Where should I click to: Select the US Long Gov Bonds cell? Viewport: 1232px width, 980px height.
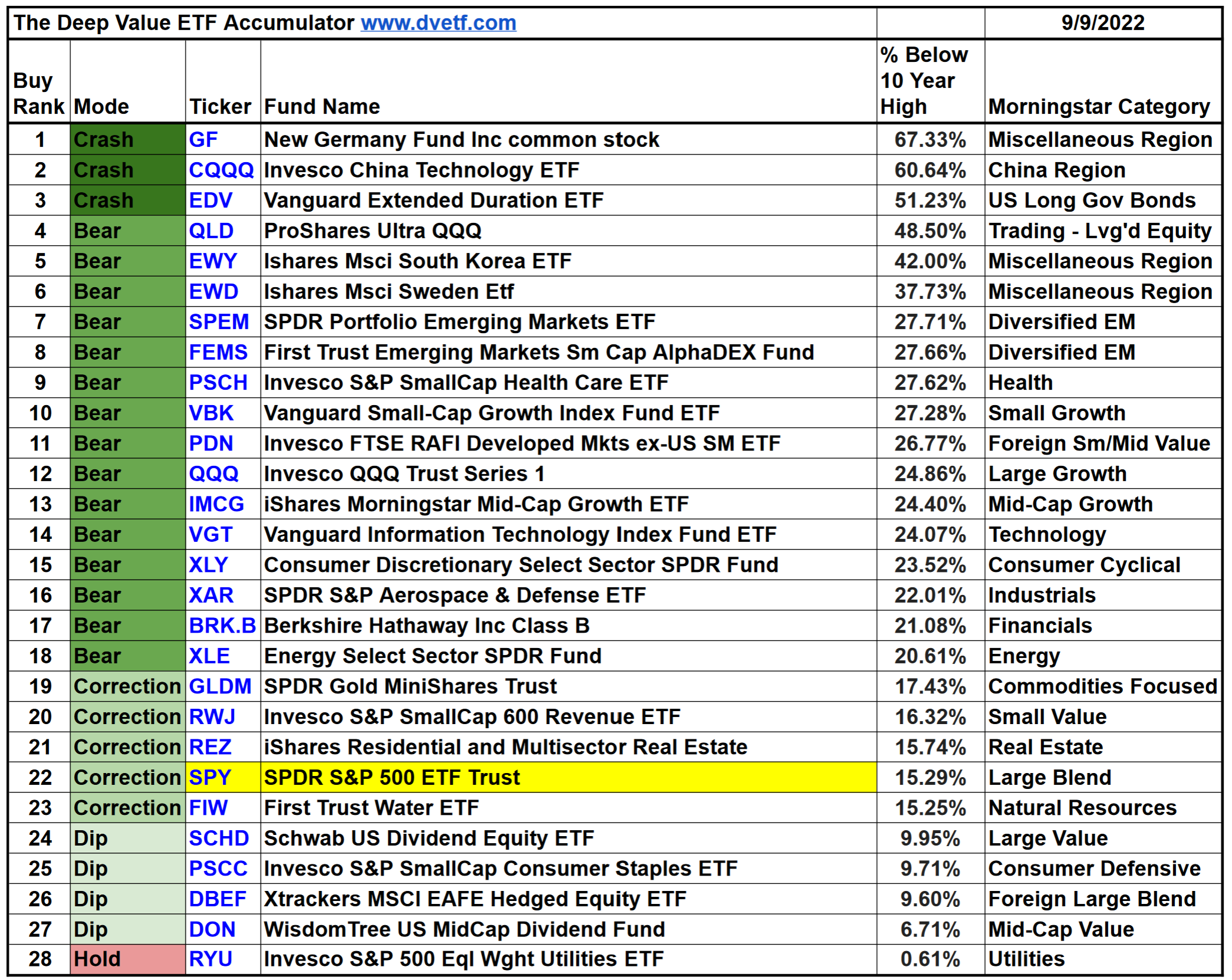click(1103, 200)
